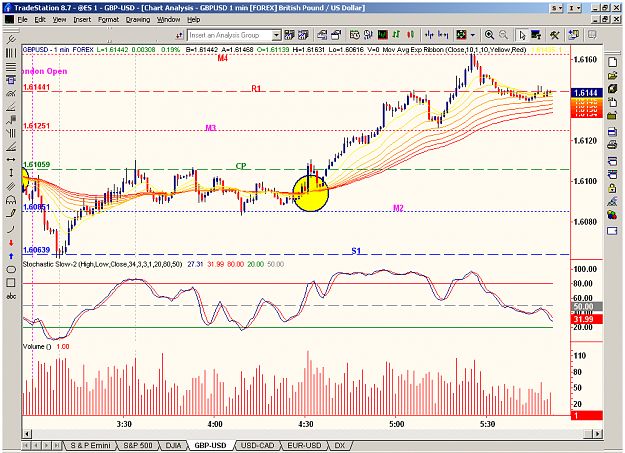Click the zoom out magnifier icon
Viewport: 625px width, 453px height.
[503, 35]
